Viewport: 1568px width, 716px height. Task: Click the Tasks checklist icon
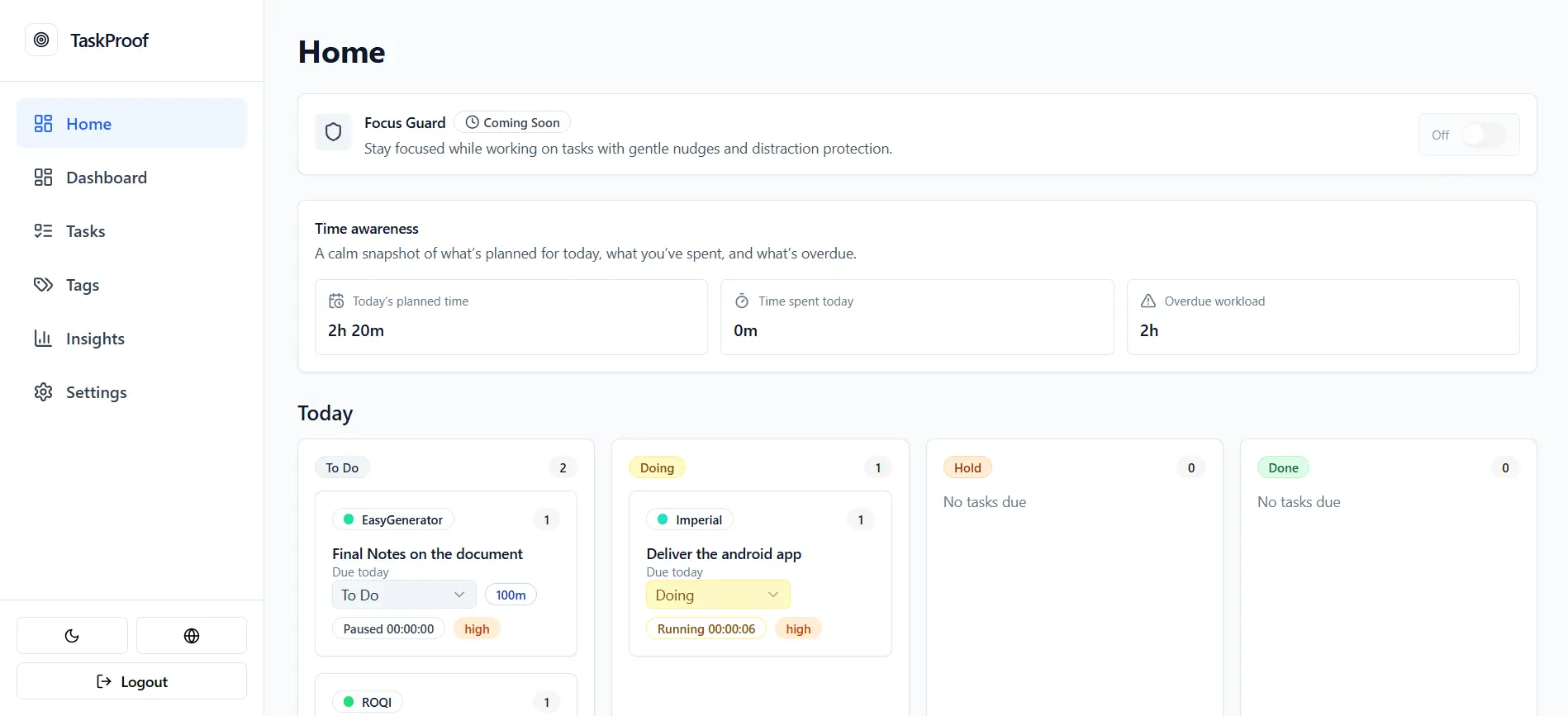coord(43,231)
